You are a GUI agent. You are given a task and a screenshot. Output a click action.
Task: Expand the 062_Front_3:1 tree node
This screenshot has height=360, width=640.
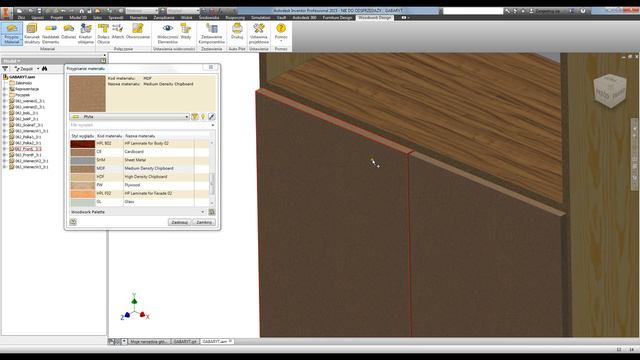pyautogui.click(x=5, y=149)
